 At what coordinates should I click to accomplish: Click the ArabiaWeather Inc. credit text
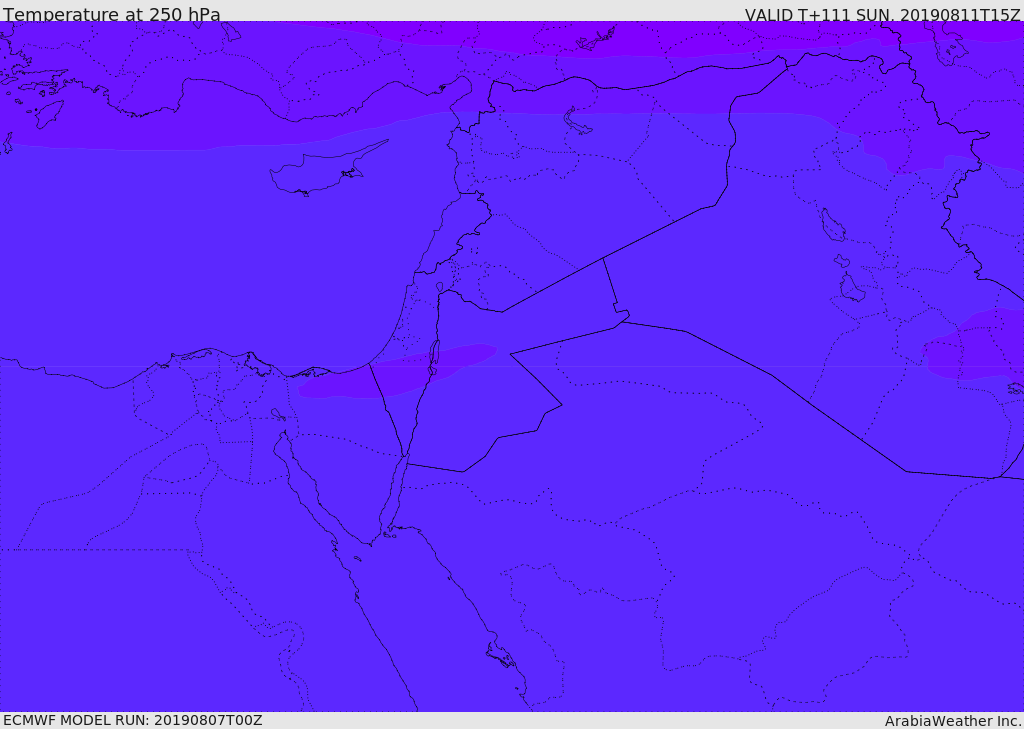(x=953, y=720)
